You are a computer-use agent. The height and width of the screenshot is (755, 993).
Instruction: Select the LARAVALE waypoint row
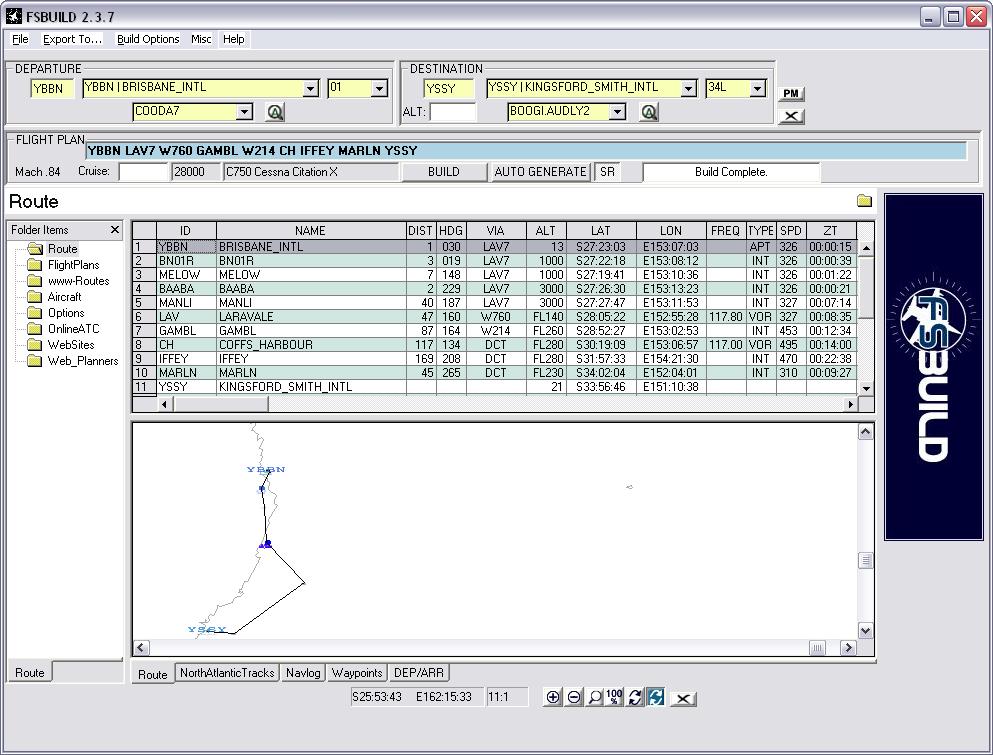[494, 317]
